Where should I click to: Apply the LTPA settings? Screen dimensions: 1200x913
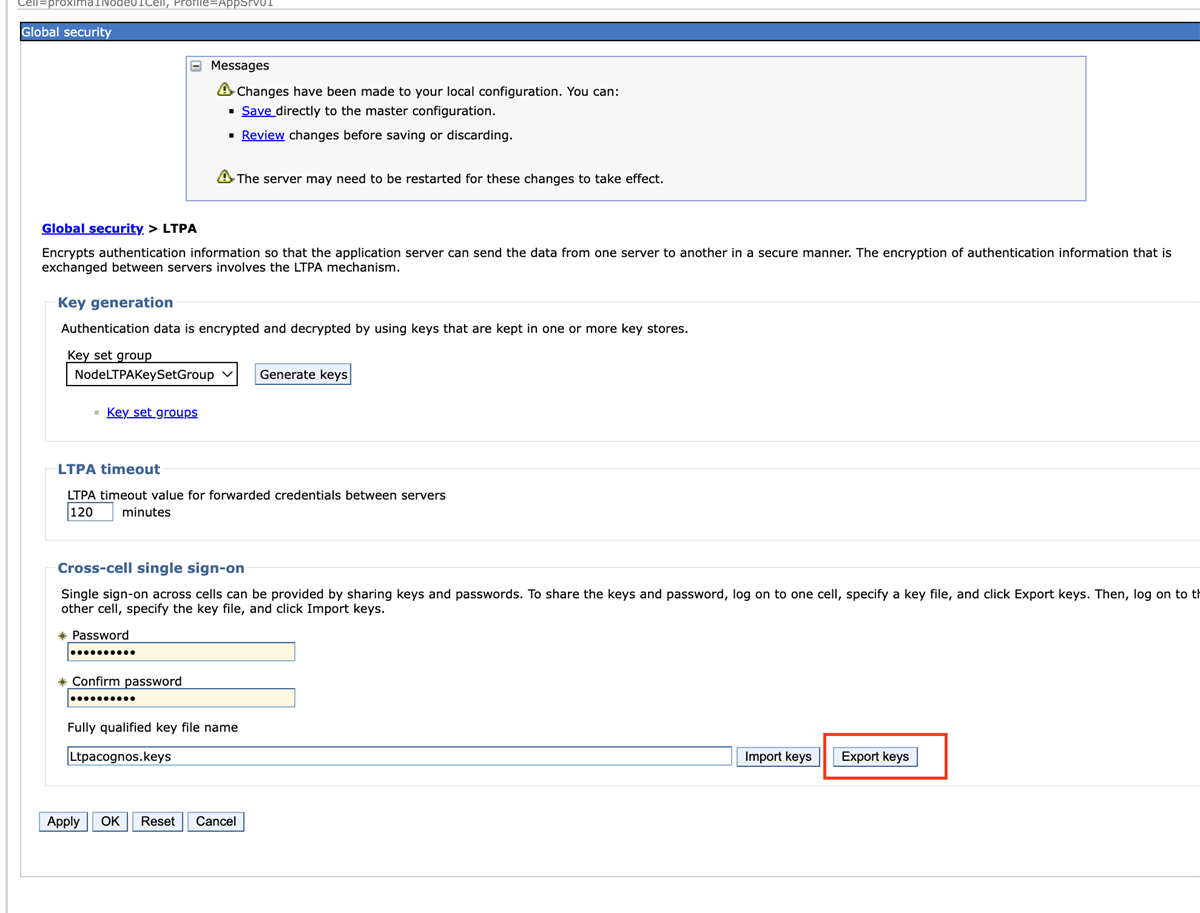(x=63, y=822)
